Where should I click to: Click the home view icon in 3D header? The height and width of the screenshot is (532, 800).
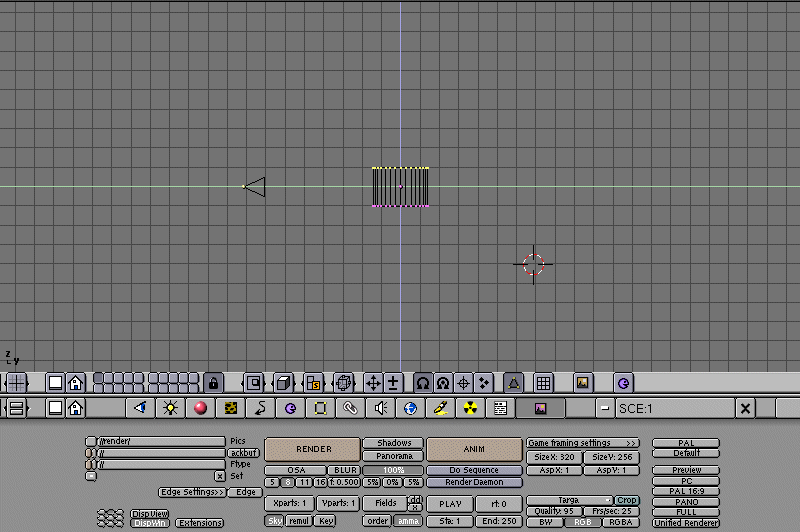tap(75, 383)
